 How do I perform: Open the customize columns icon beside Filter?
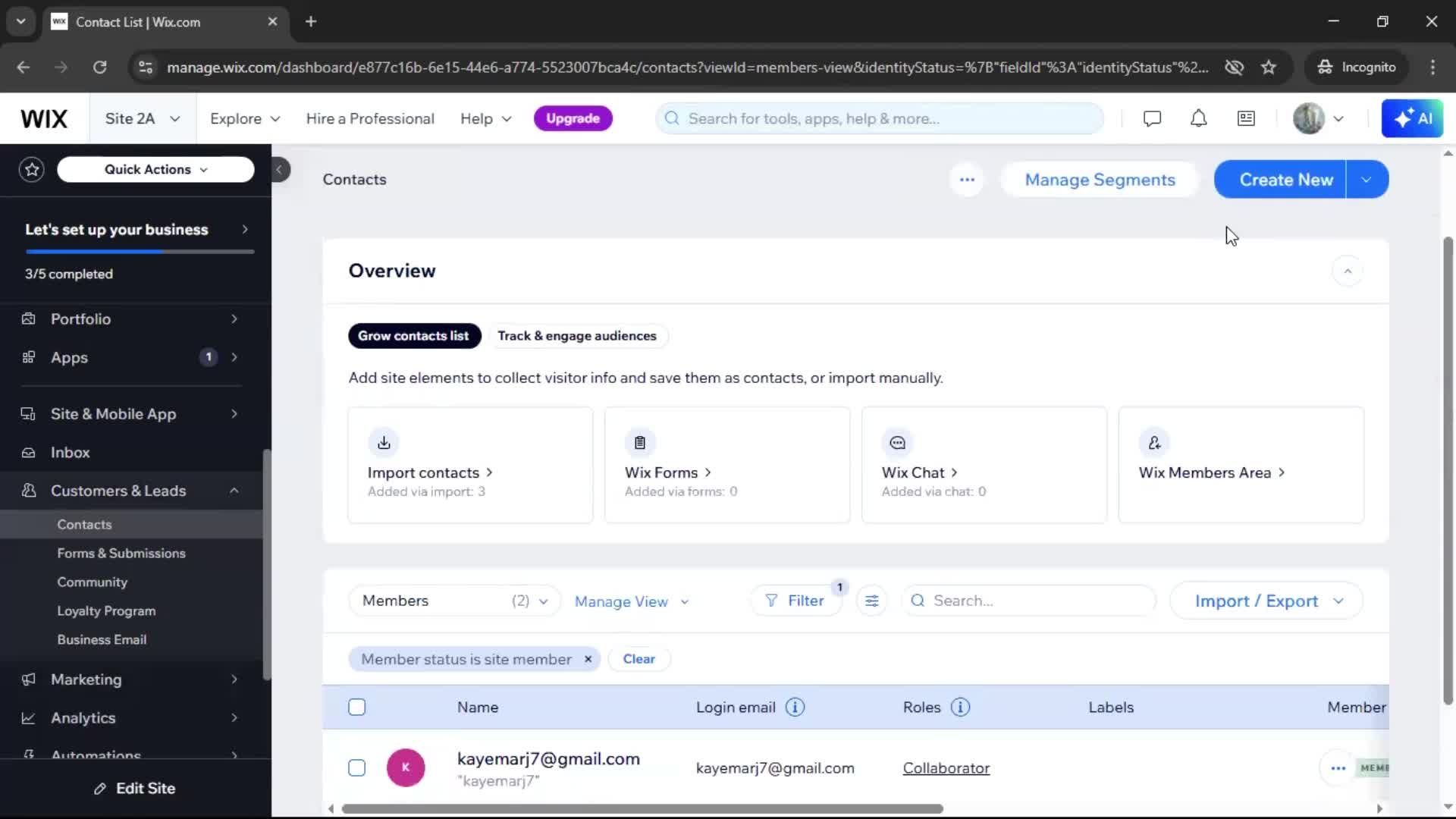(872, 601)
